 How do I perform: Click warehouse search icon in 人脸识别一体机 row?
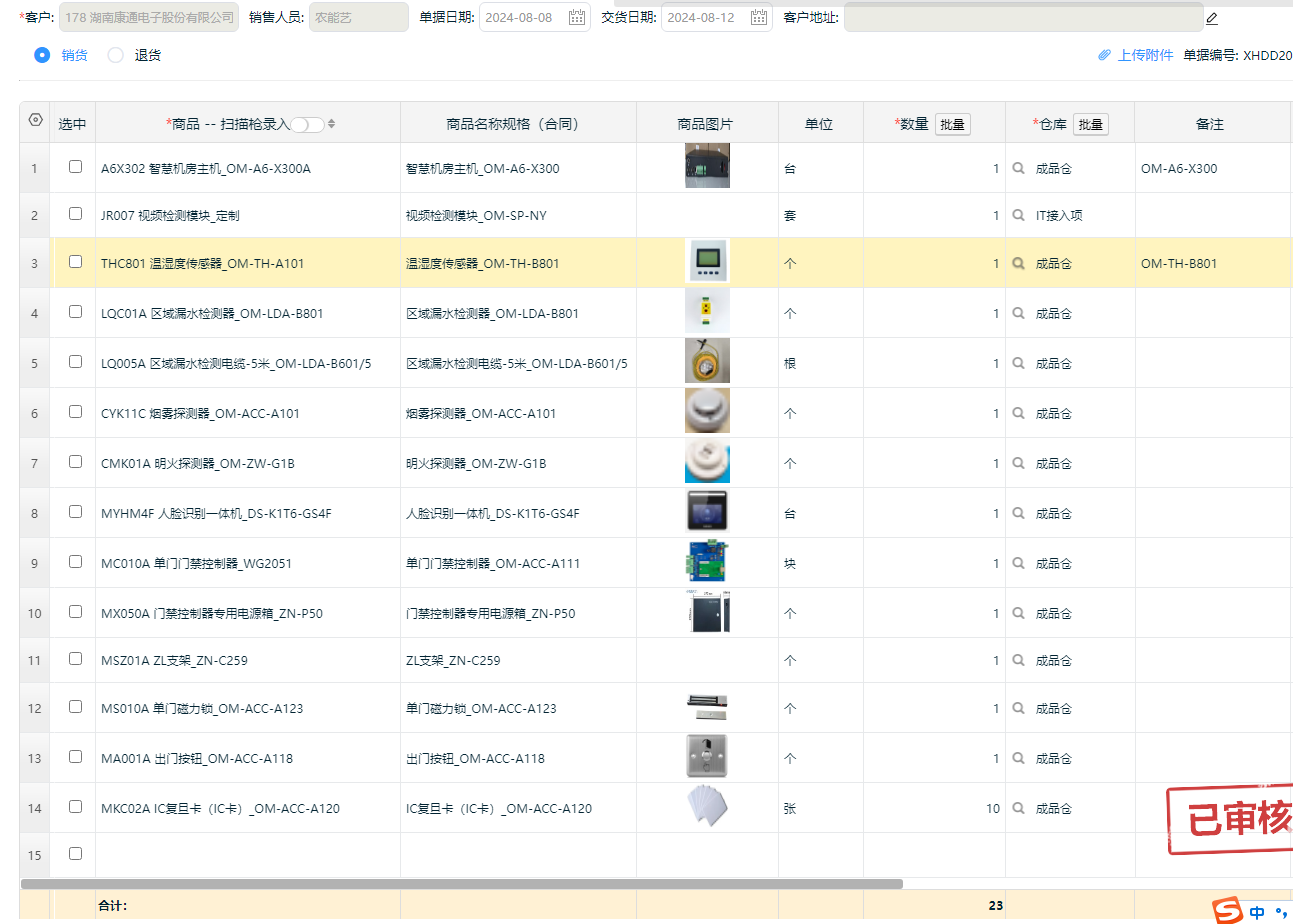[x=1019, y=513]
